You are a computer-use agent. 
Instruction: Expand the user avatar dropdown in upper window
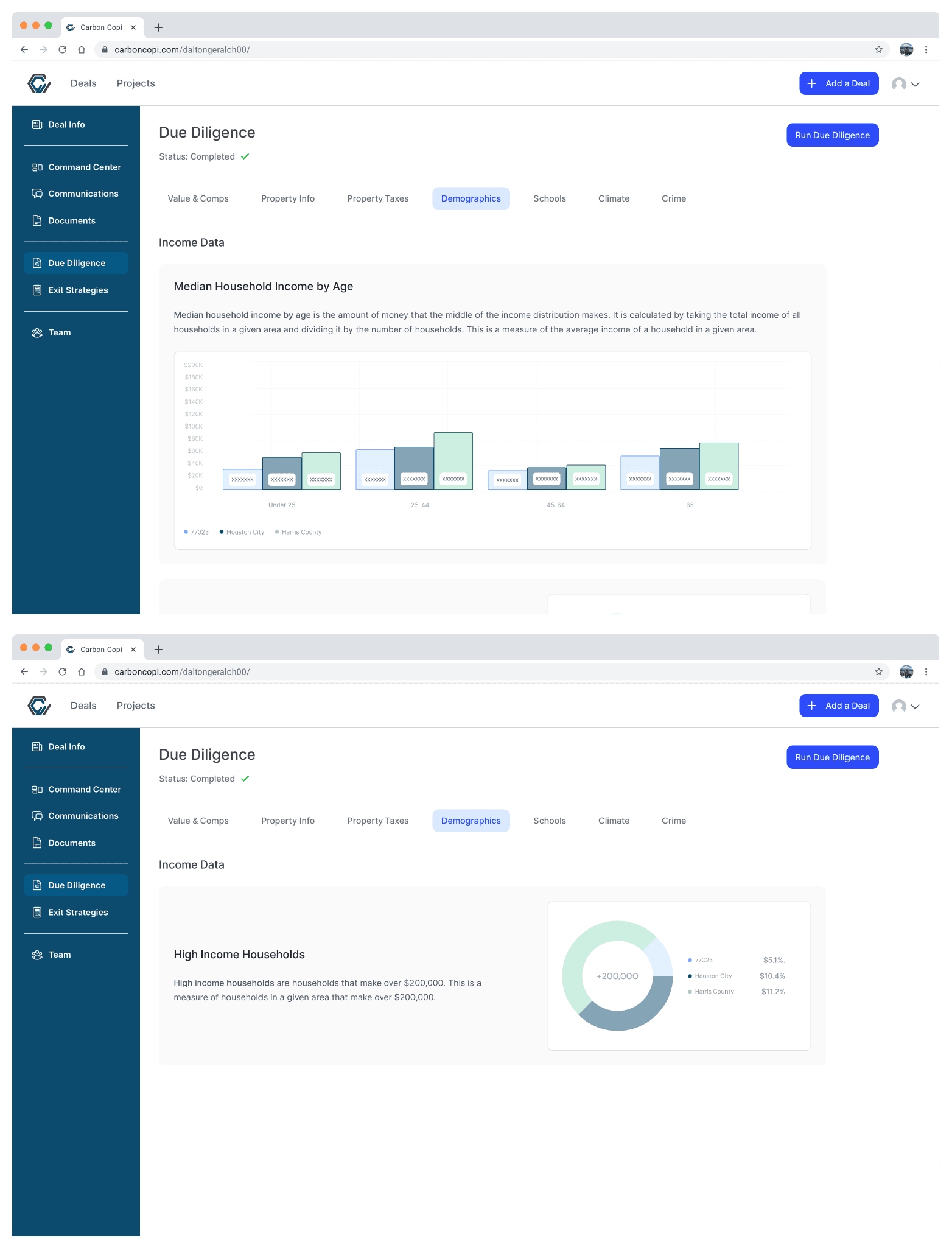click(906, 84)
